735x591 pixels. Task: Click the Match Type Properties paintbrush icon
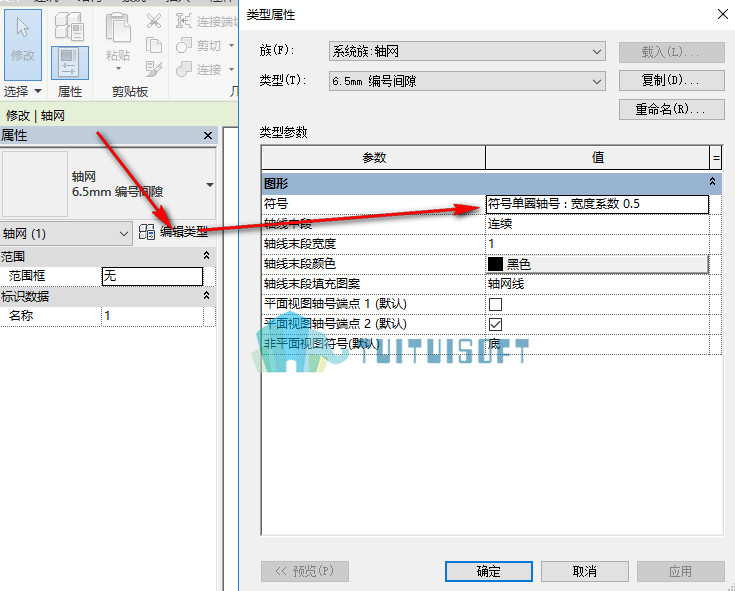click(154, 69)
